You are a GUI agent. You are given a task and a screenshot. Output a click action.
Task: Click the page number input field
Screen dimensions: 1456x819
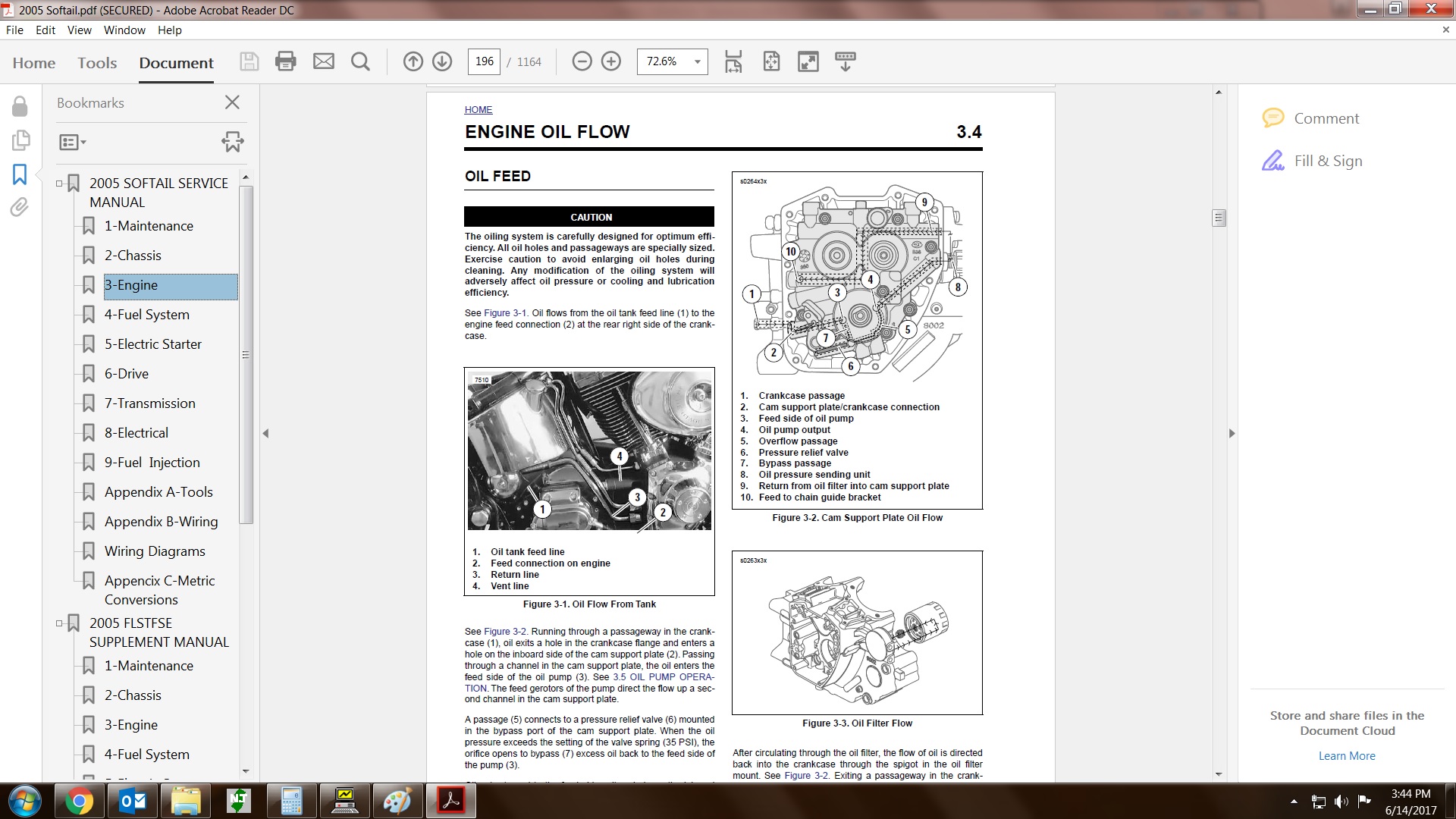(x=484, y=61)
